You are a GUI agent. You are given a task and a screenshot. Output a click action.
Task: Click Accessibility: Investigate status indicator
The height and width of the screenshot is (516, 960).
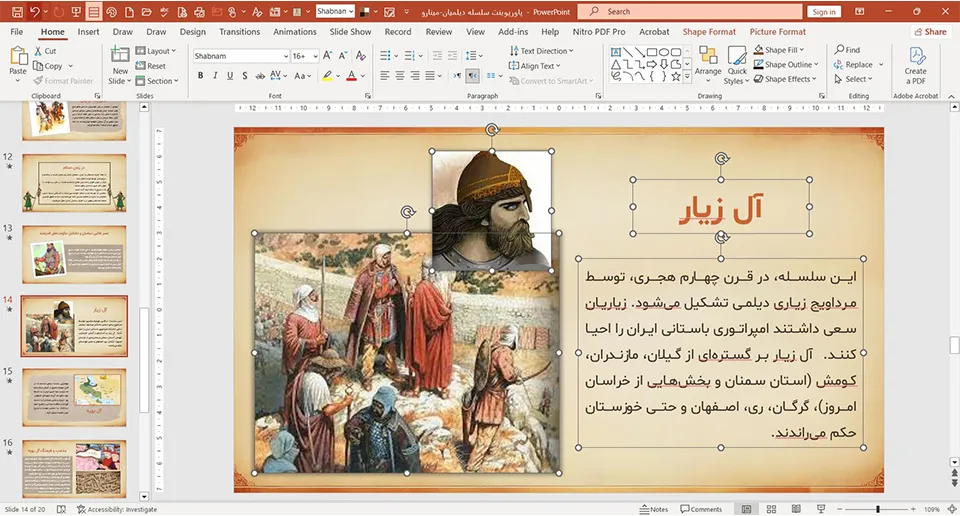(117, 509)
